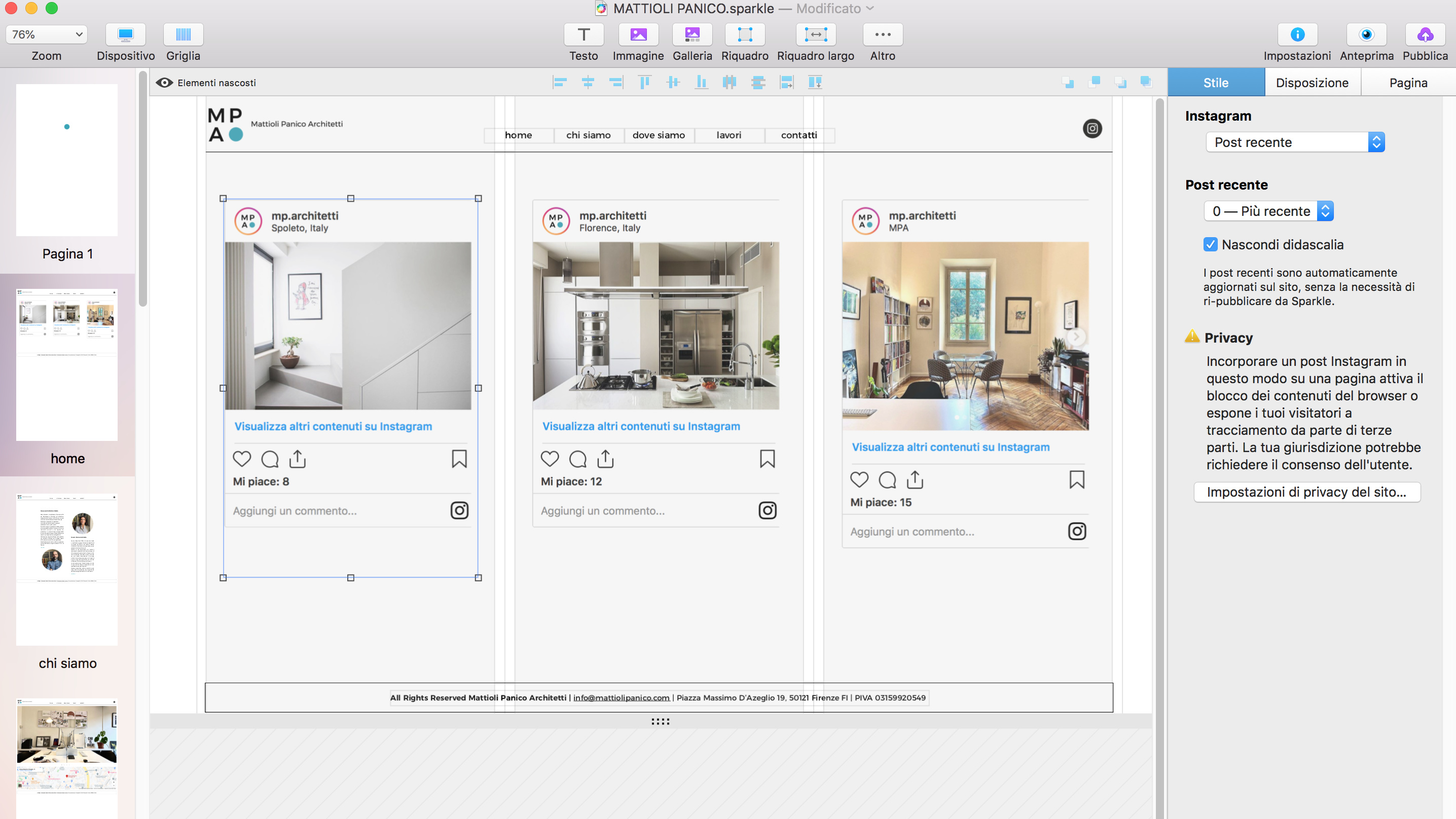
Task: Click the MPA logo in header
Action: pos(226,124)
